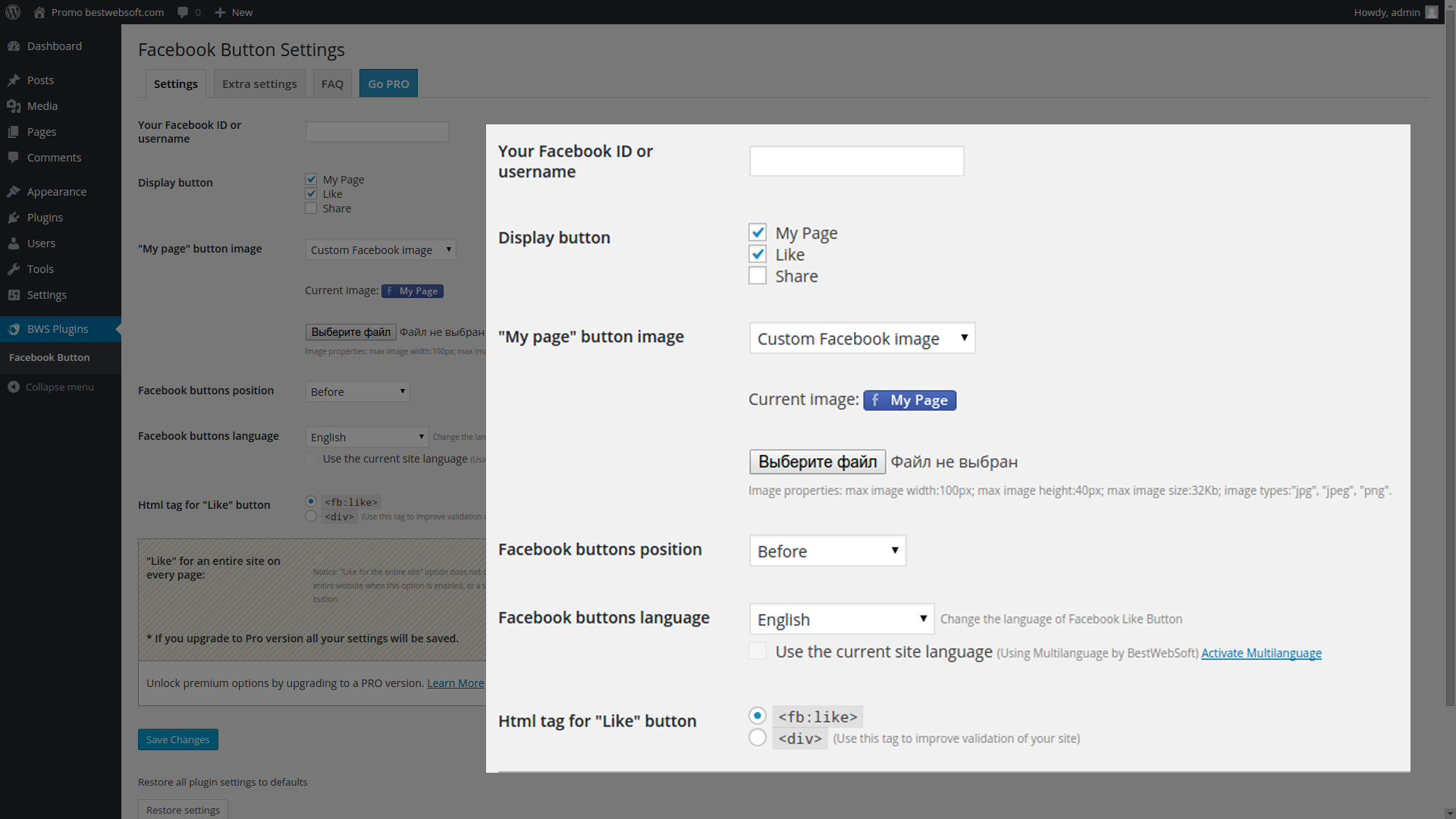This screenshot has height=819, width=1456.
Task: Enable the Share checkbox in the background form
Action: 311,208
